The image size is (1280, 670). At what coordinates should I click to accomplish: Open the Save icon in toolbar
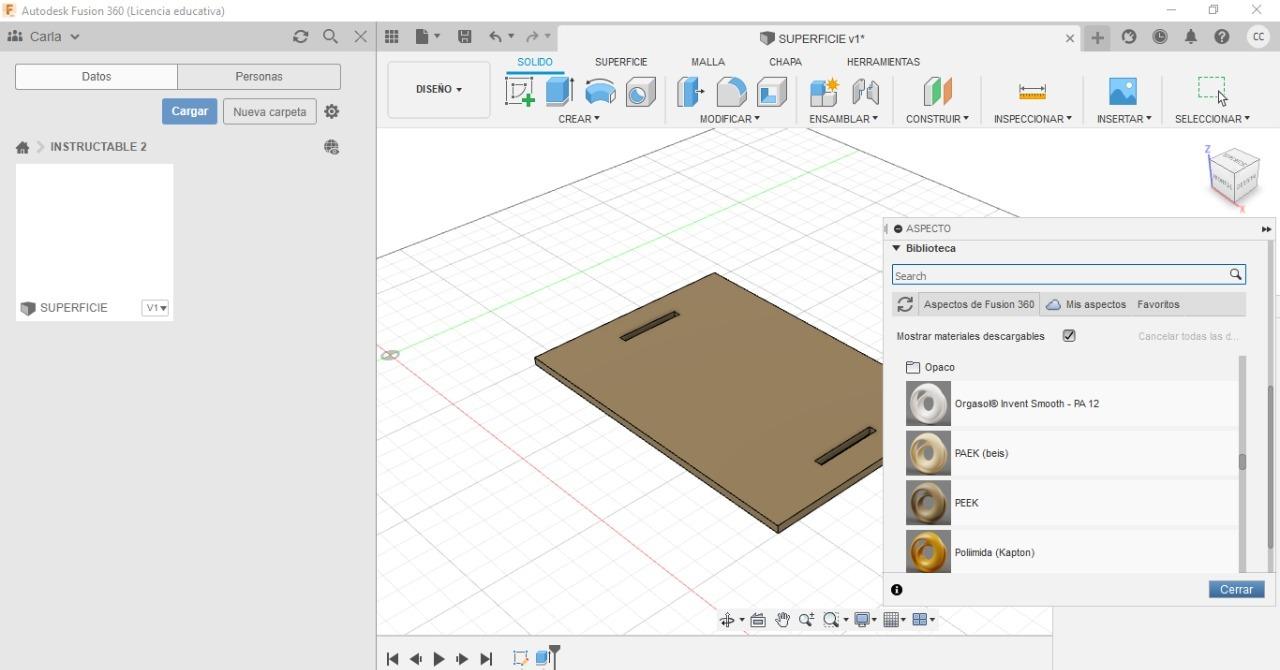[x=465, y=37]
